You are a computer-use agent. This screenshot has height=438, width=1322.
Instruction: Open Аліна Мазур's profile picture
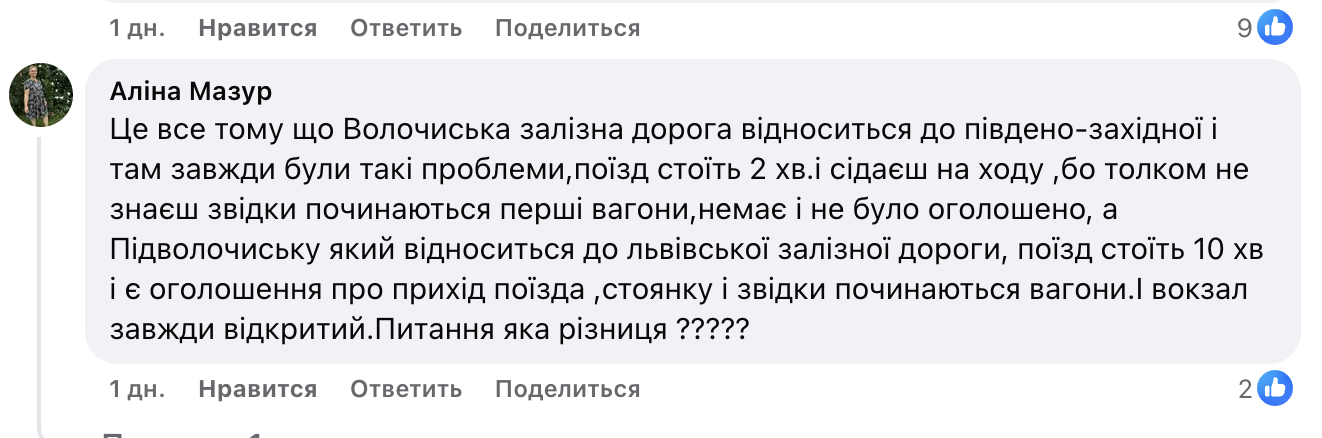tap(41, 95)
